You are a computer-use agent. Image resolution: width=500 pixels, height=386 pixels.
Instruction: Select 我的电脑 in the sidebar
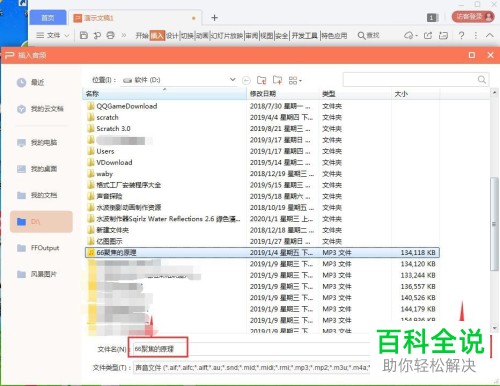click(37, 143)
